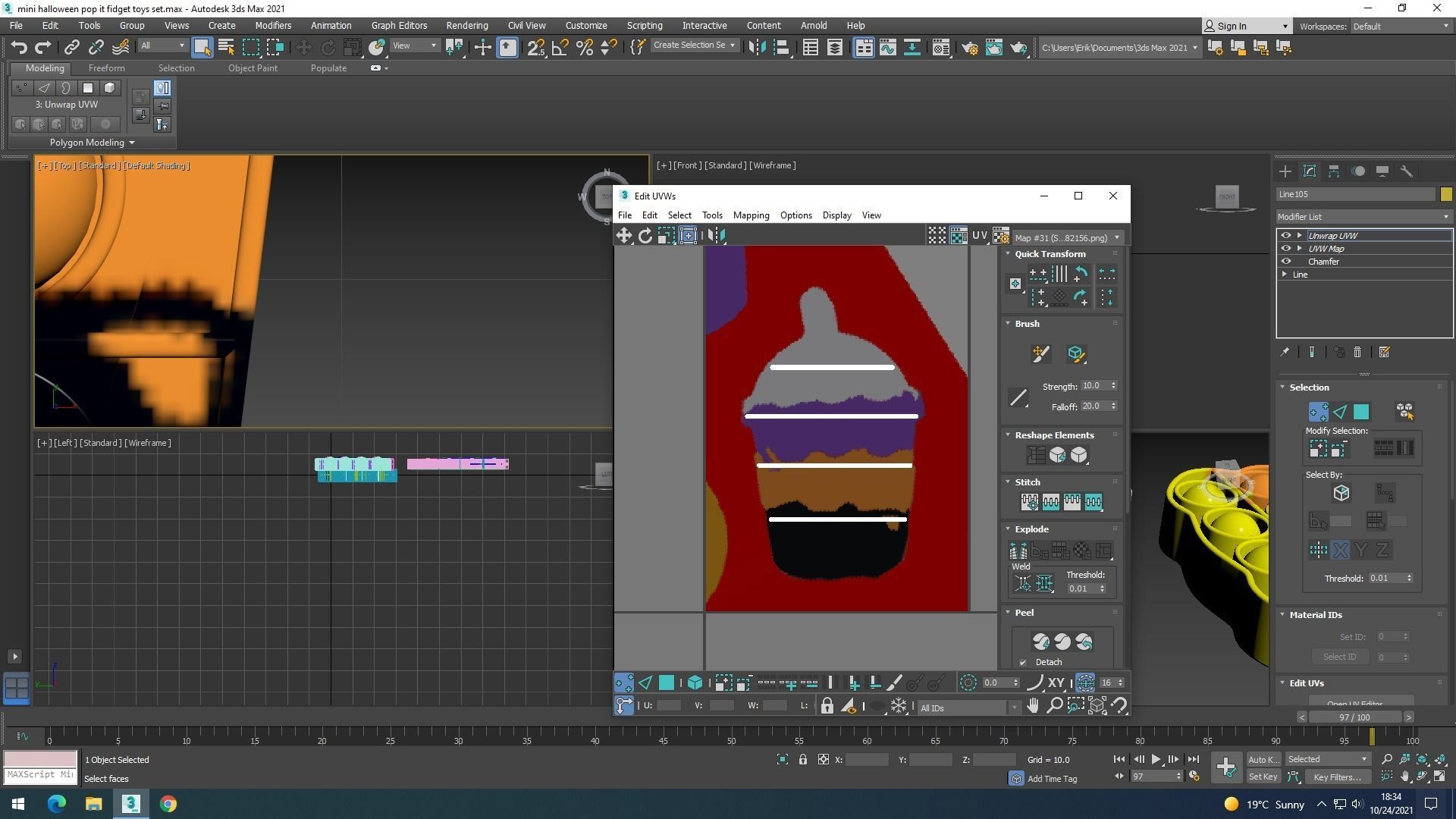Open the Mapping menu in Edit UVWs
The width and height of the screenshot is (1456, 819).
751,215
